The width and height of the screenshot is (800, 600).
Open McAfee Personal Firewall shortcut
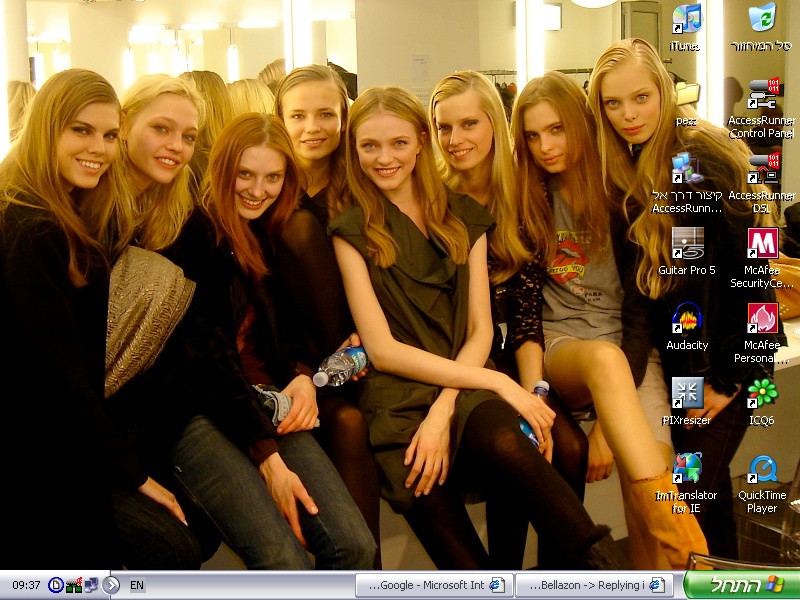tap(762, 320)
